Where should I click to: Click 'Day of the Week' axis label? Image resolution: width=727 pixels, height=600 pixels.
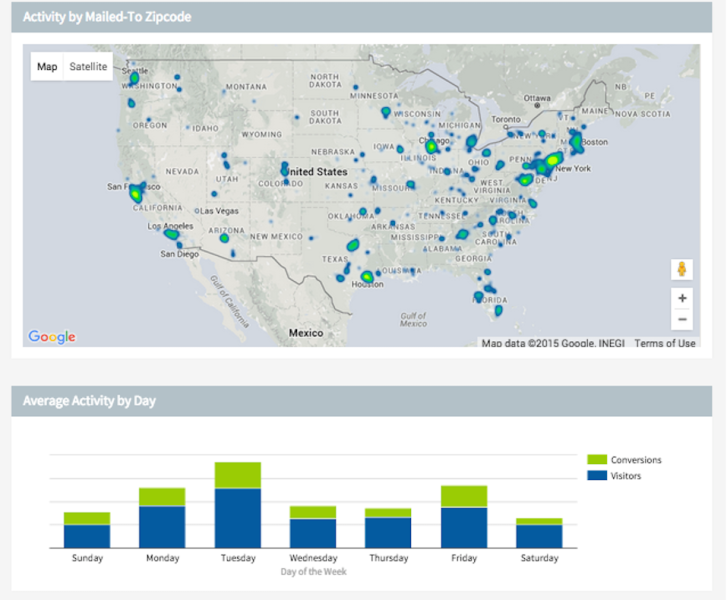click(313, 572)
